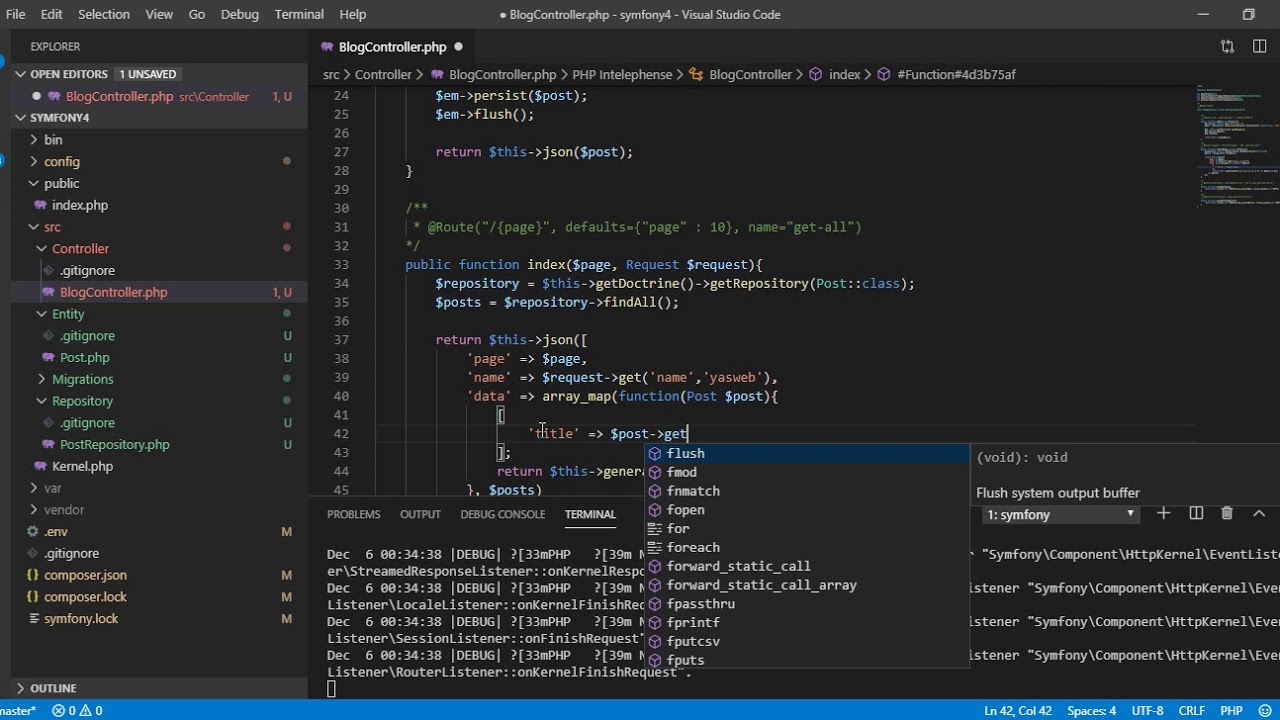Click UTF-8 encoding in status bar

pyautogui.click(x=1147, y=710)
